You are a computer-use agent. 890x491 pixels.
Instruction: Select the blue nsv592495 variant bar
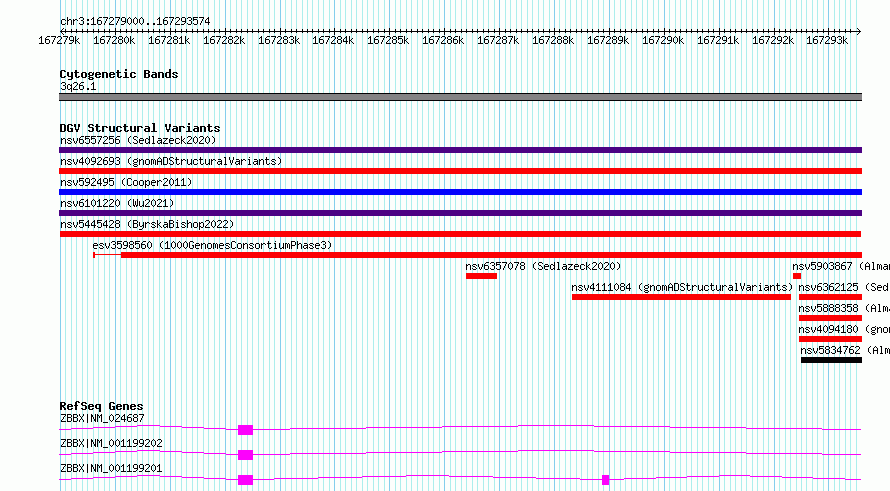pyautogui.click(x=460, y=192)
